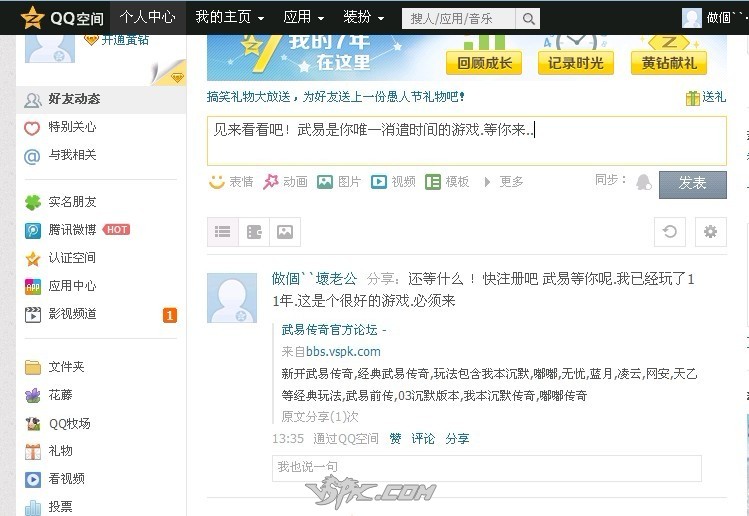This screenshot has width=749, height=516.
Task: Choose a 模板 template
Action: click(447, 182)
